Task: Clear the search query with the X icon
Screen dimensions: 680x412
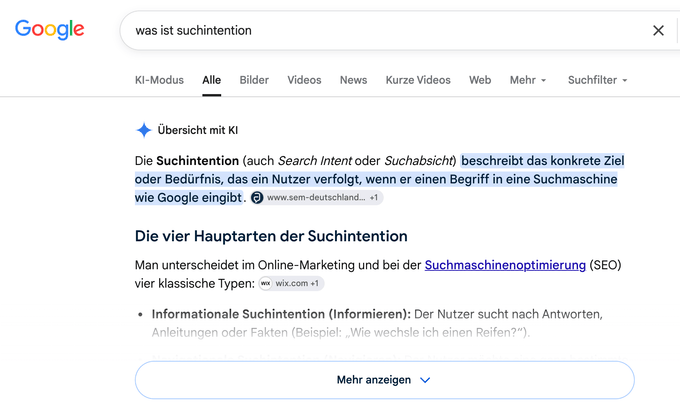Action: click(x=658, y=30)
